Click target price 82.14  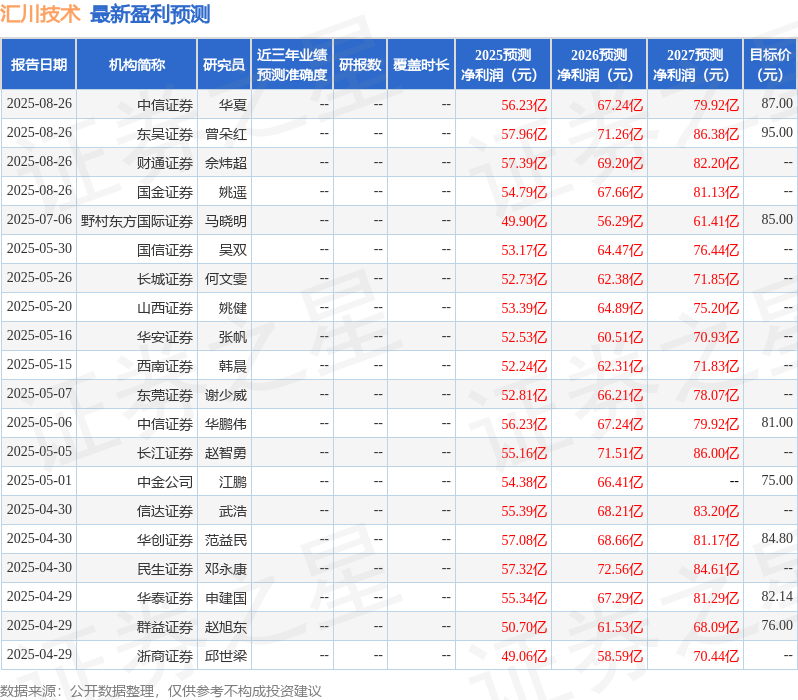coord(777,597)
